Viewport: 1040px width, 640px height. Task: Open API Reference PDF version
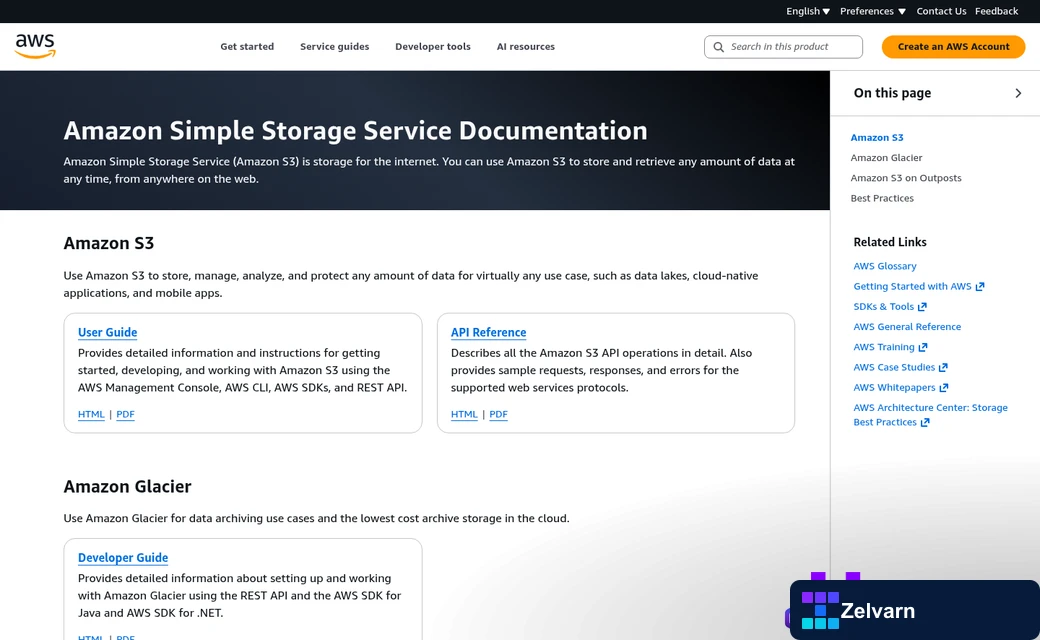[x=498, y=415]
